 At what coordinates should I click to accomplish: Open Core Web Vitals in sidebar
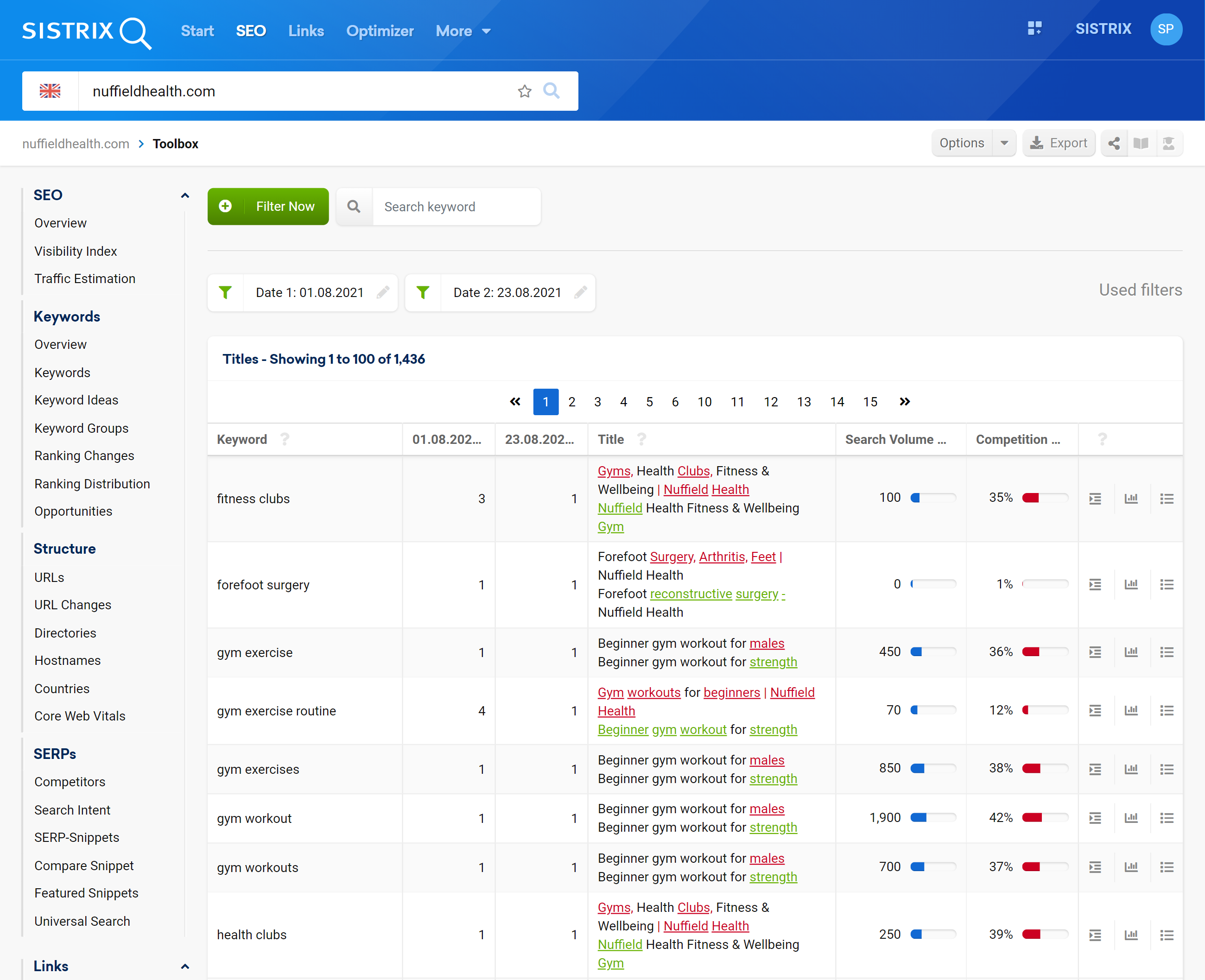click(80, 716)
